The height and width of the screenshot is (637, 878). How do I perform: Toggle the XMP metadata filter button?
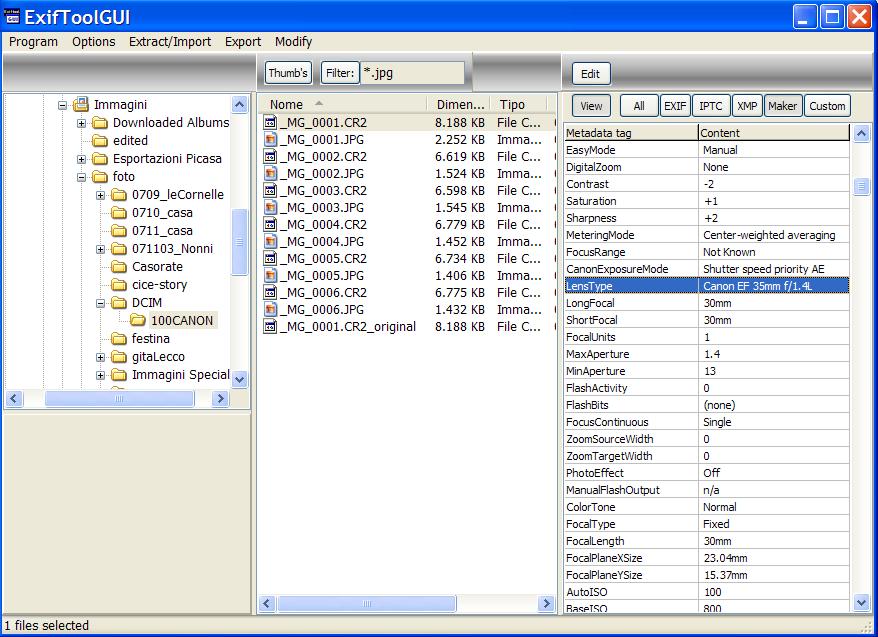point(745,105)
